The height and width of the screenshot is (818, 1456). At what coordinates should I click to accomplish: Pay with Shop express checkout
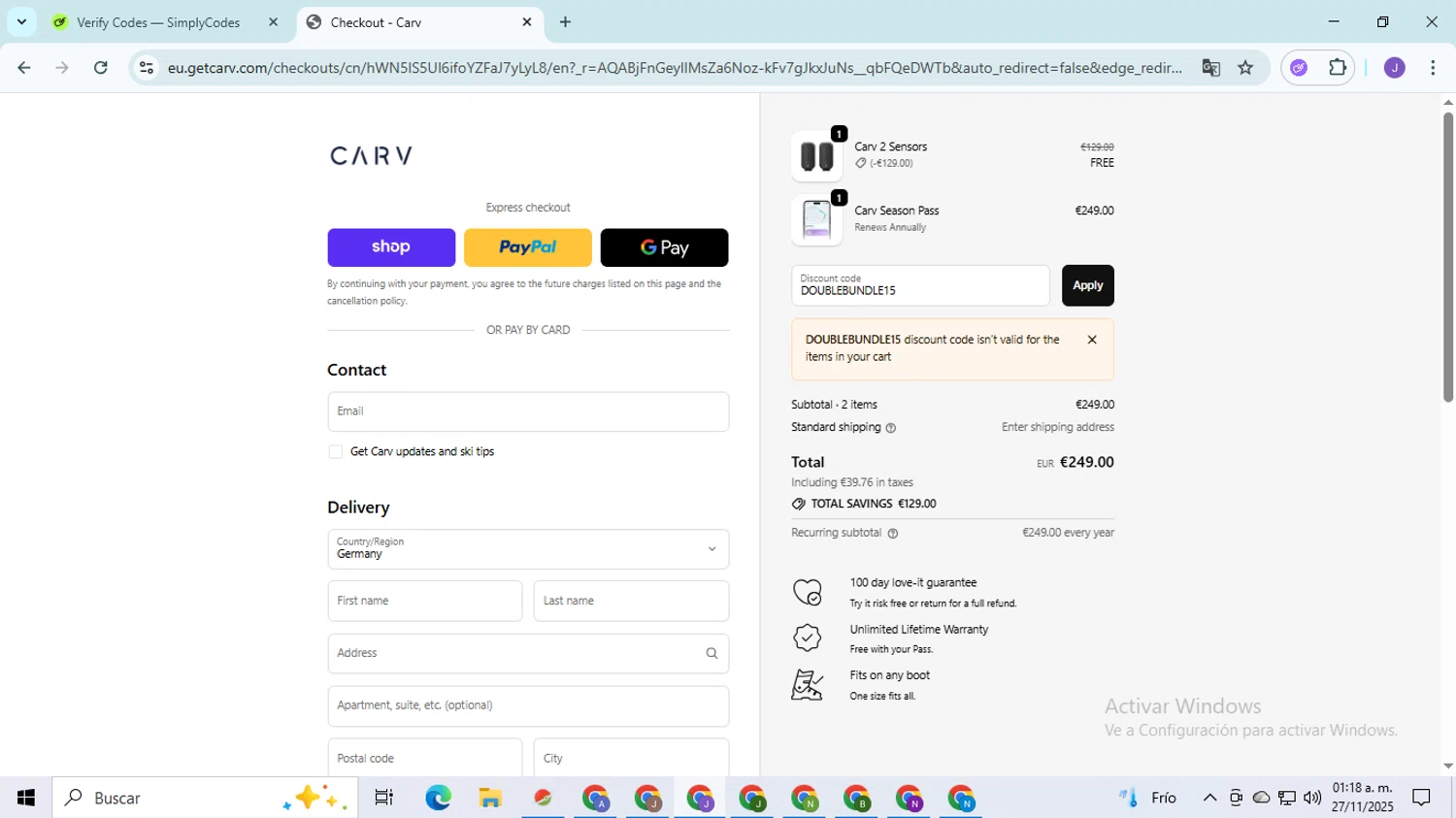tap(391, 247)
